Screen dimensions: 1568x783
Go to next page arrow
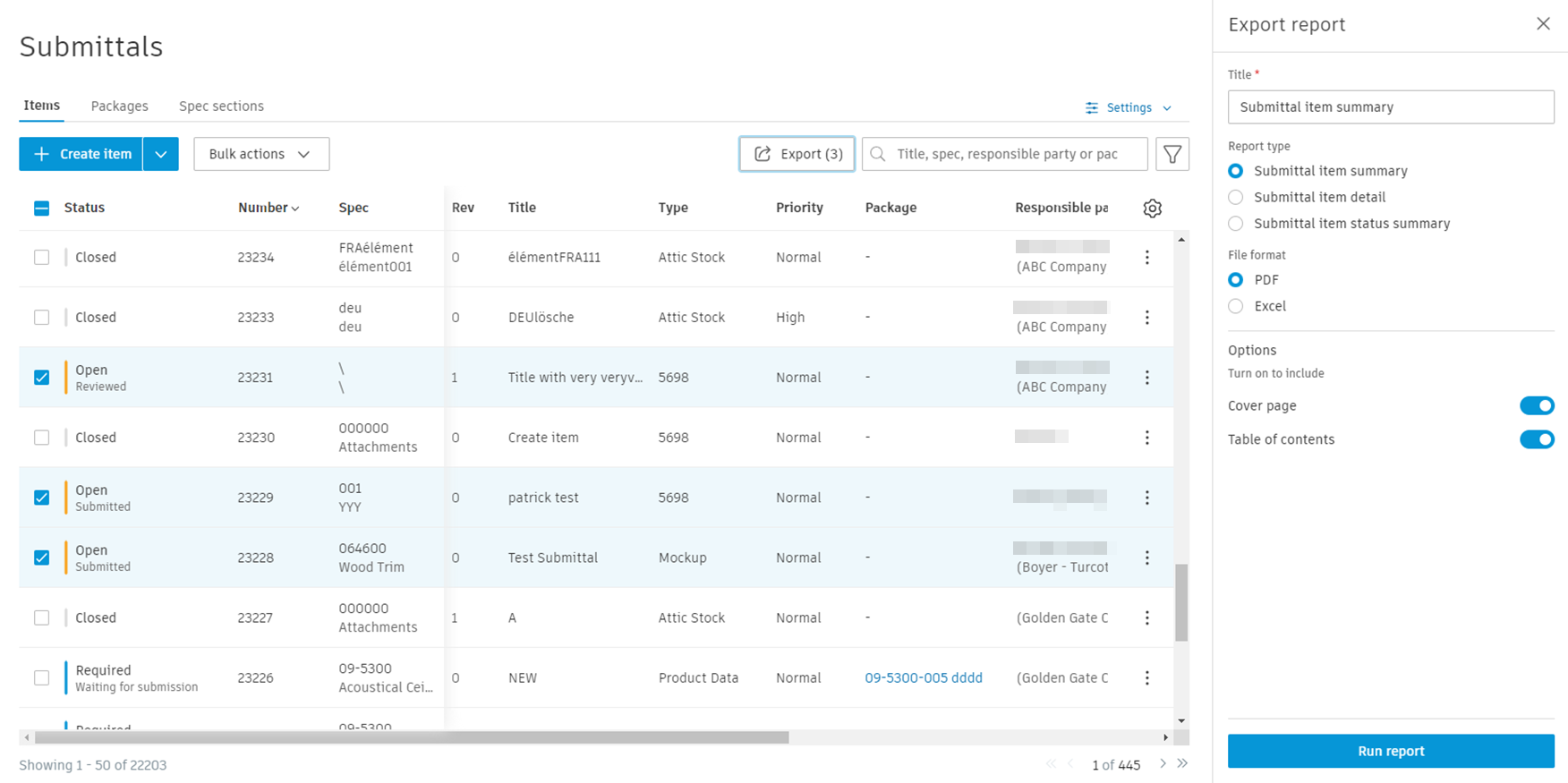[1163, 764]
